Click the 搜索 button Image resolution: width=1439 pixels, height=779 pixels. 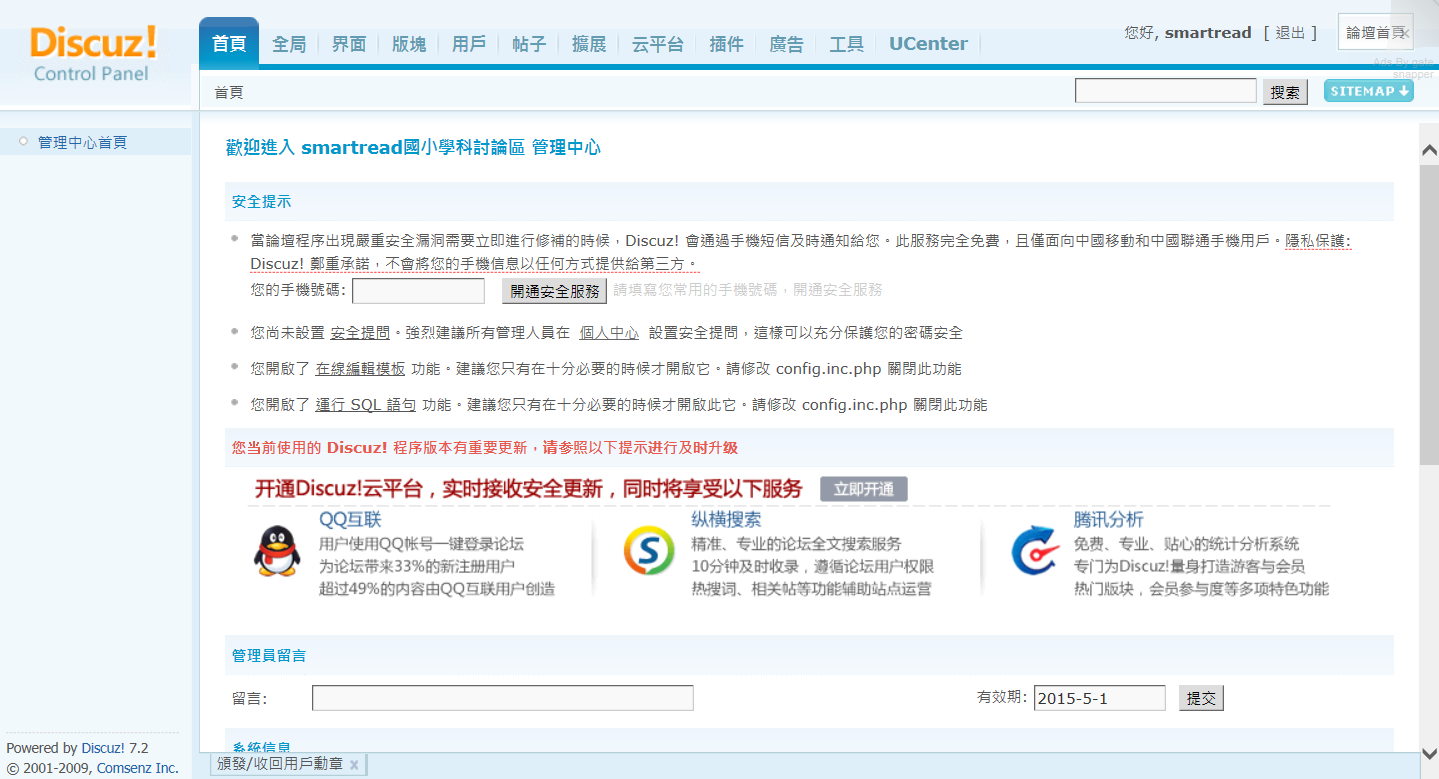click(x=1285, y=92)
